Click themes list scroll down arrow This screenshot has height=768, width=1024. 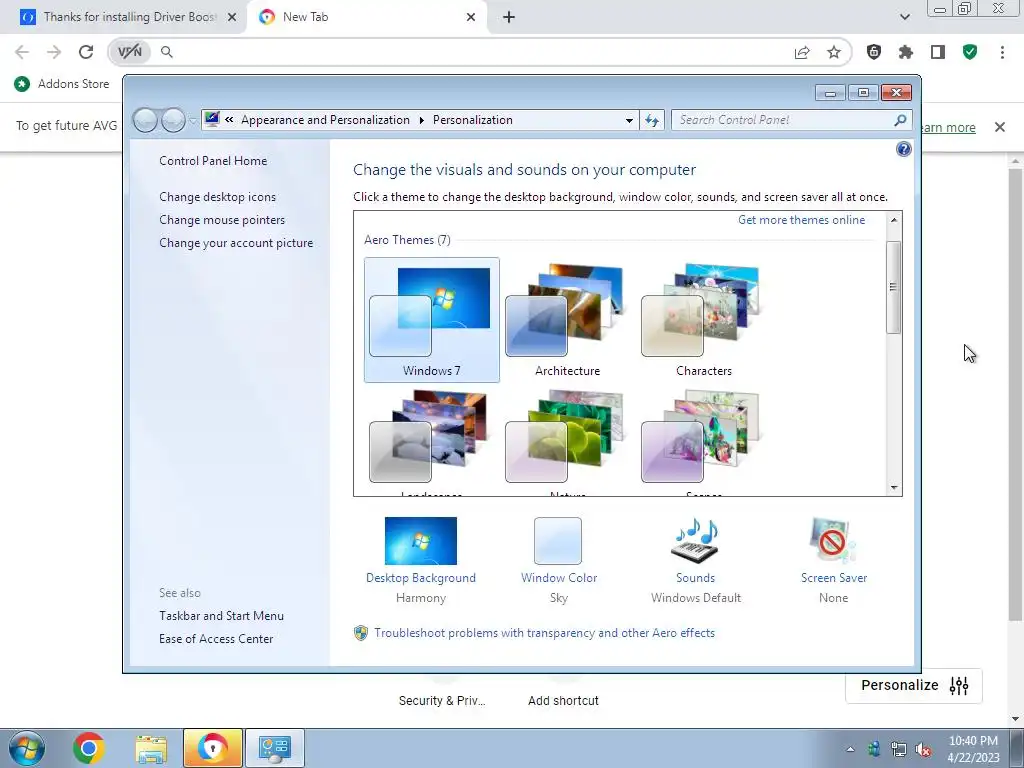pos(894,488)
